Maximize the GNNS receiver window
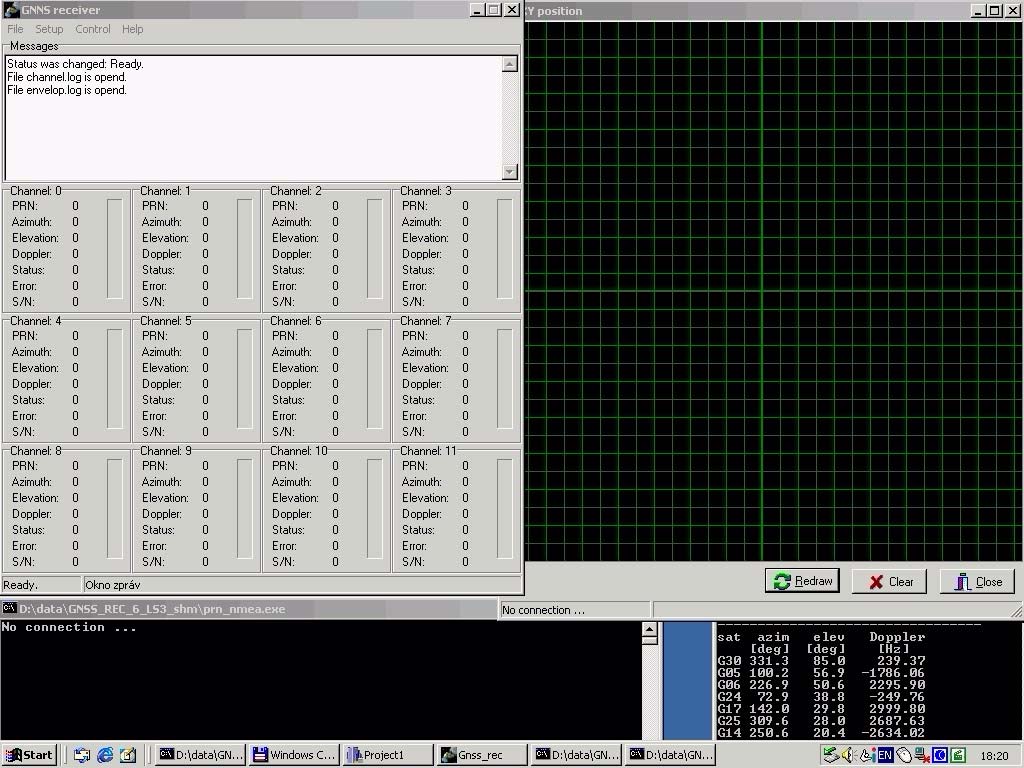Screen dimensions: 1024x768 (x=494, y=10)
